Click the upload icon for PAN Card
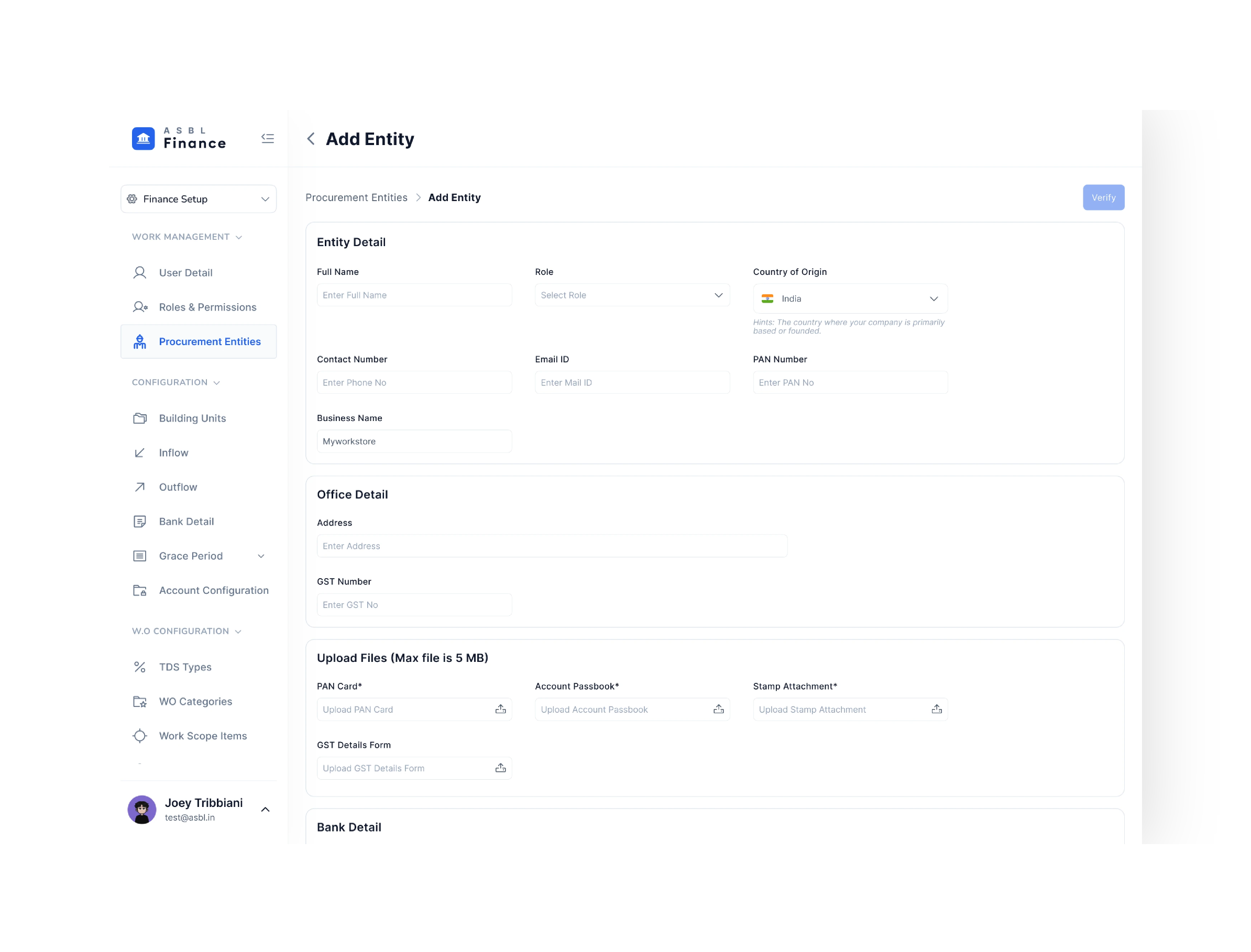The height and width of the screenshot is (952, 1251). click(x=500, y=710)
